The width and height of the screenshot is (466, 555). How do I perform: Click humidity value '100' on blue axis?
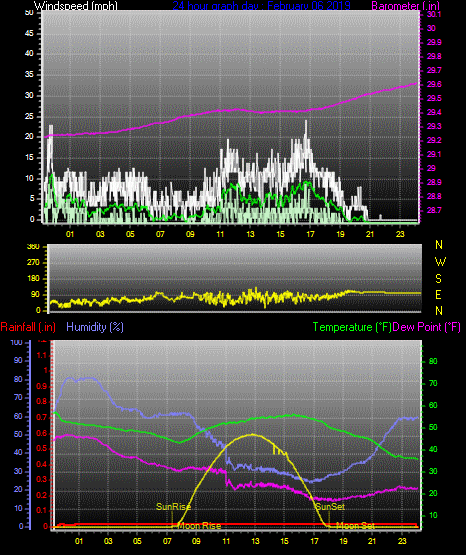point(17,342)
